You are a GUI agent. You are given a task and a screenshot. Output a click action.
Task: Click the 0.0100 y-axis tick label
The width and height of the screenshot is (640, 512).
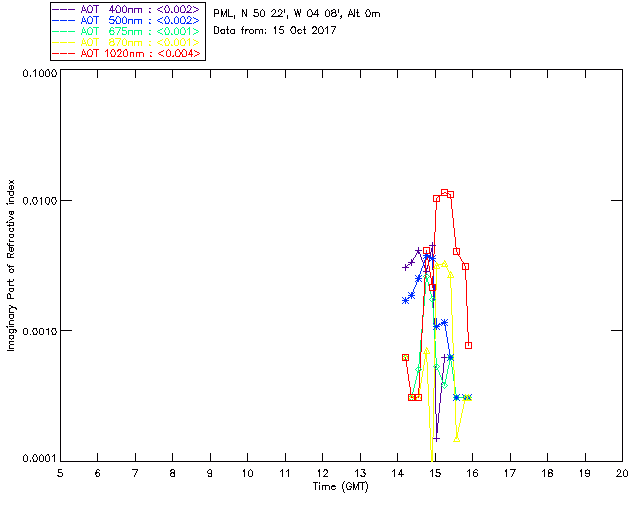point(39,201)
